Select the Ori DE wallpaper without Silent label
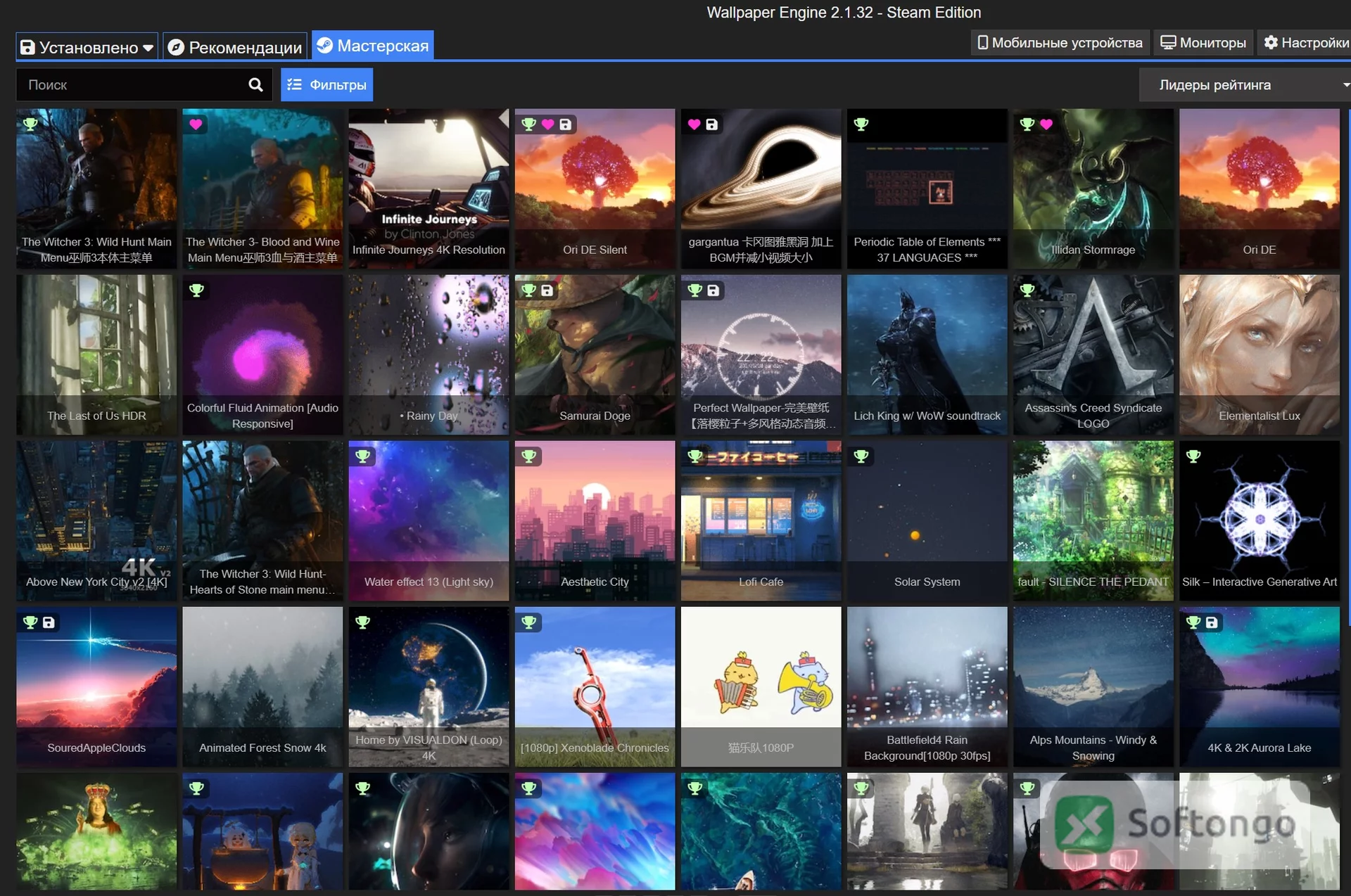Screen dimensions: 1351x896 coord(1260,189)
